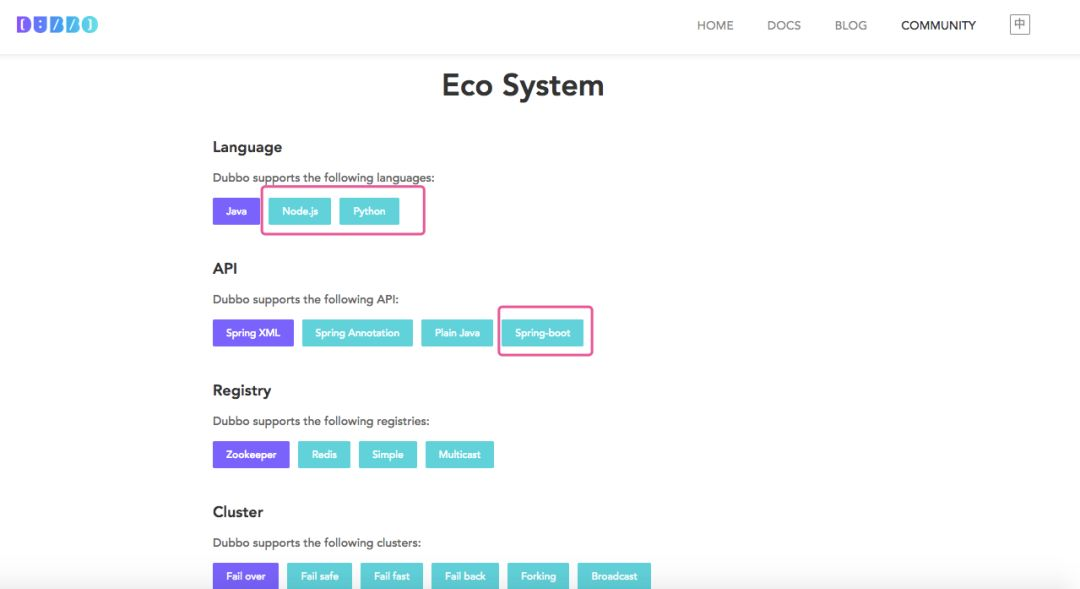Choose the Simple registry button
The width and height of the screenshot is (1080, 589).
(x=388, y=454)
